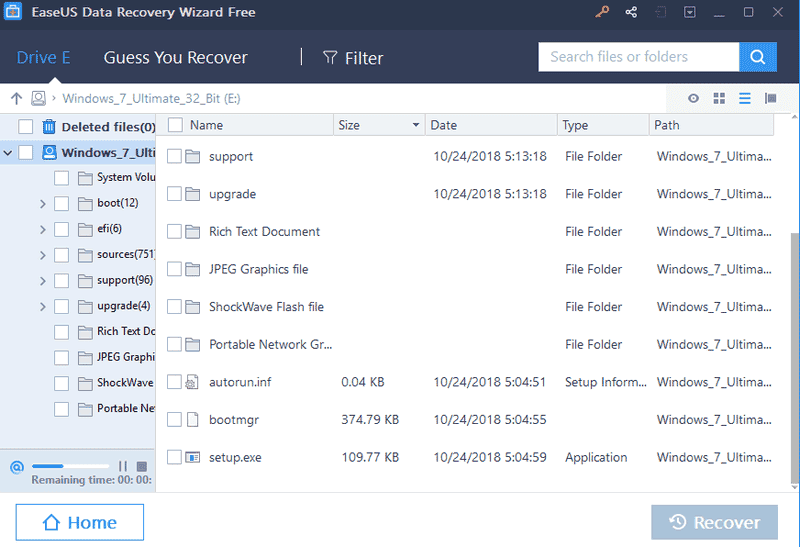Click the search magnifier button
This screenshot has height=547, width=800.
758,57
